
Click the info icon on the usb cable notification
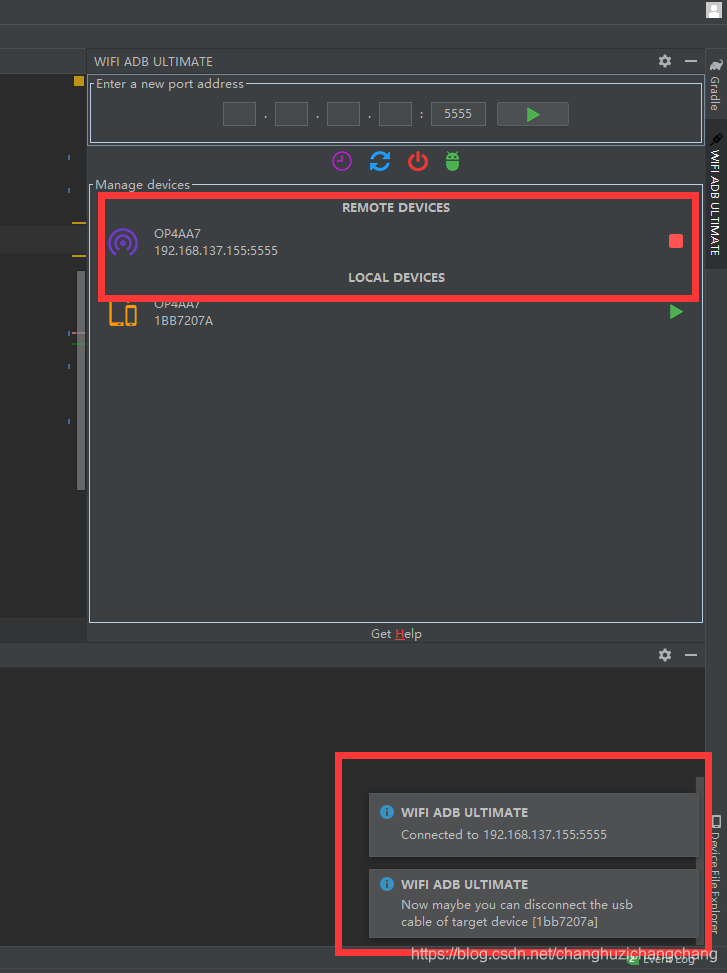[x=386, y=884]
